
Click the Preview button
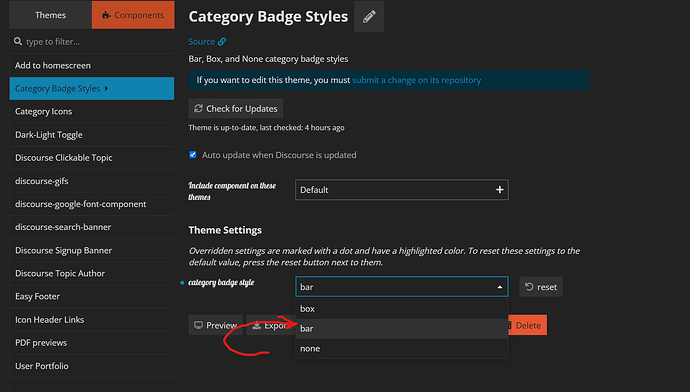click(x=216, y=325)
